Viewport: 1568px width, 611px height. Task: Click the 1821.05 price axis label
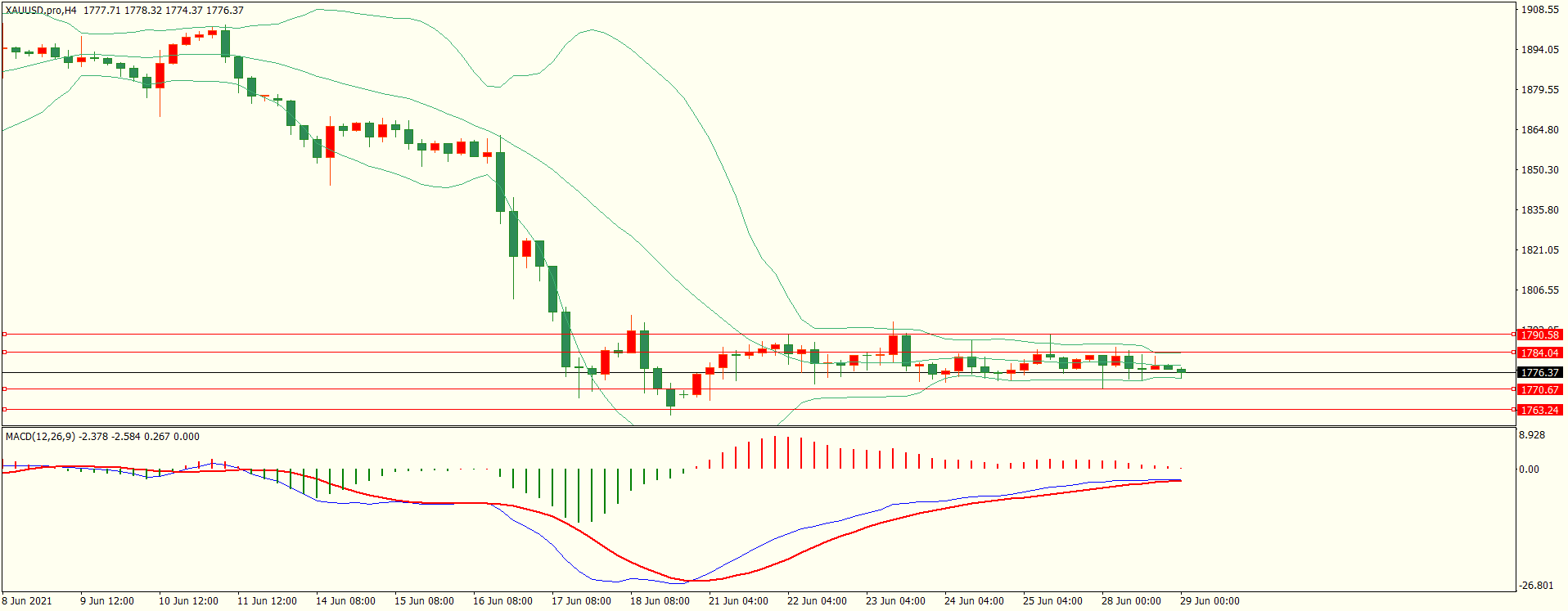pyautogui.click(x=1539, y=250)
